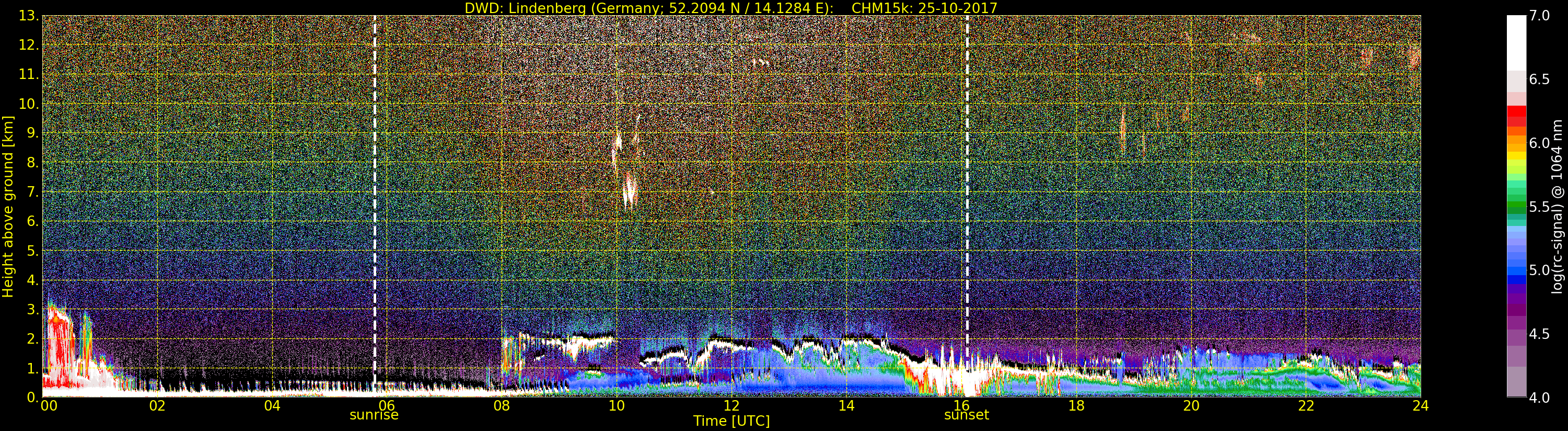
Task: Click the height axis tick "8."
Action: pyautogui.click(x=33, y=163)
